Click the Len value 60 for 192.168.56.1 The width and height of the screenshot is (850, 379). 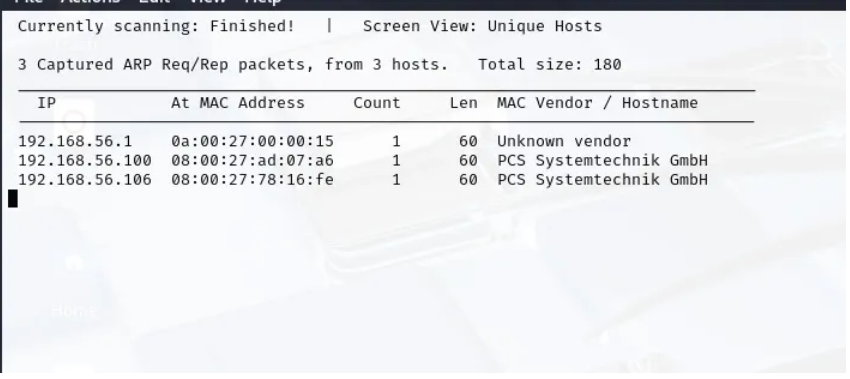468,142
